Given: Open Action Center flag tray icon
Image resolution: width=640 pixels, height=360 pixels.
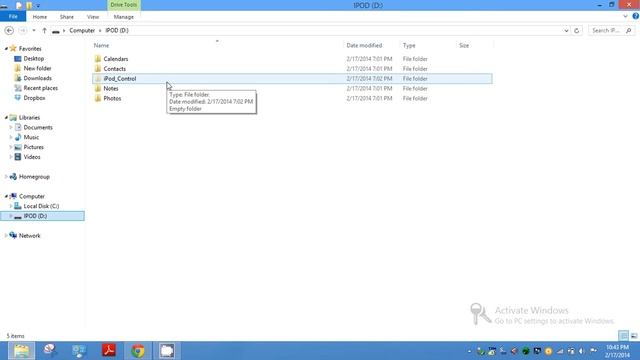Looking at the screenshot, I should (x=593, y=351).
